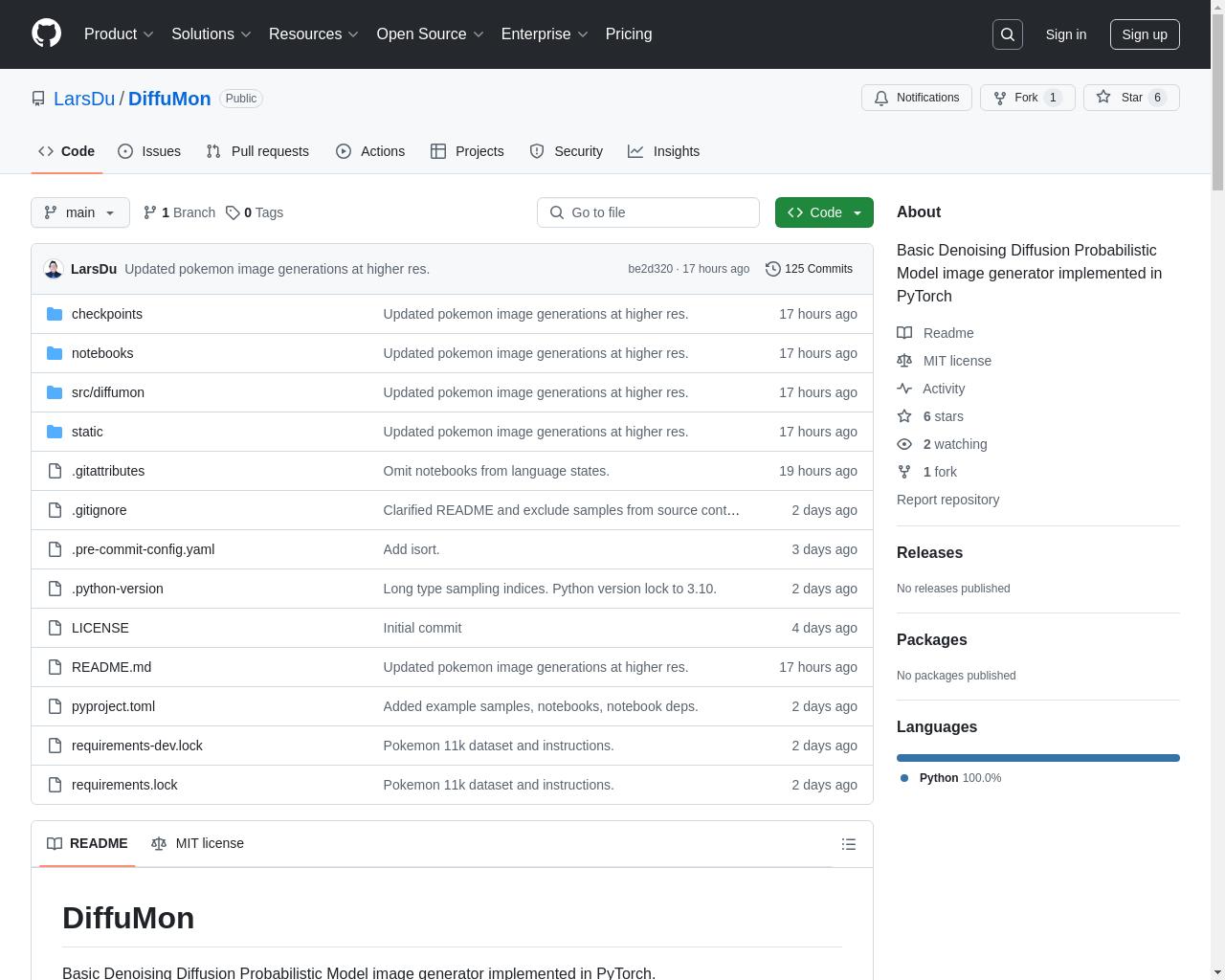Click the pulse icon by Activity
The image size is (1225, 980).
pyautogui.click(x=904, y=389)
